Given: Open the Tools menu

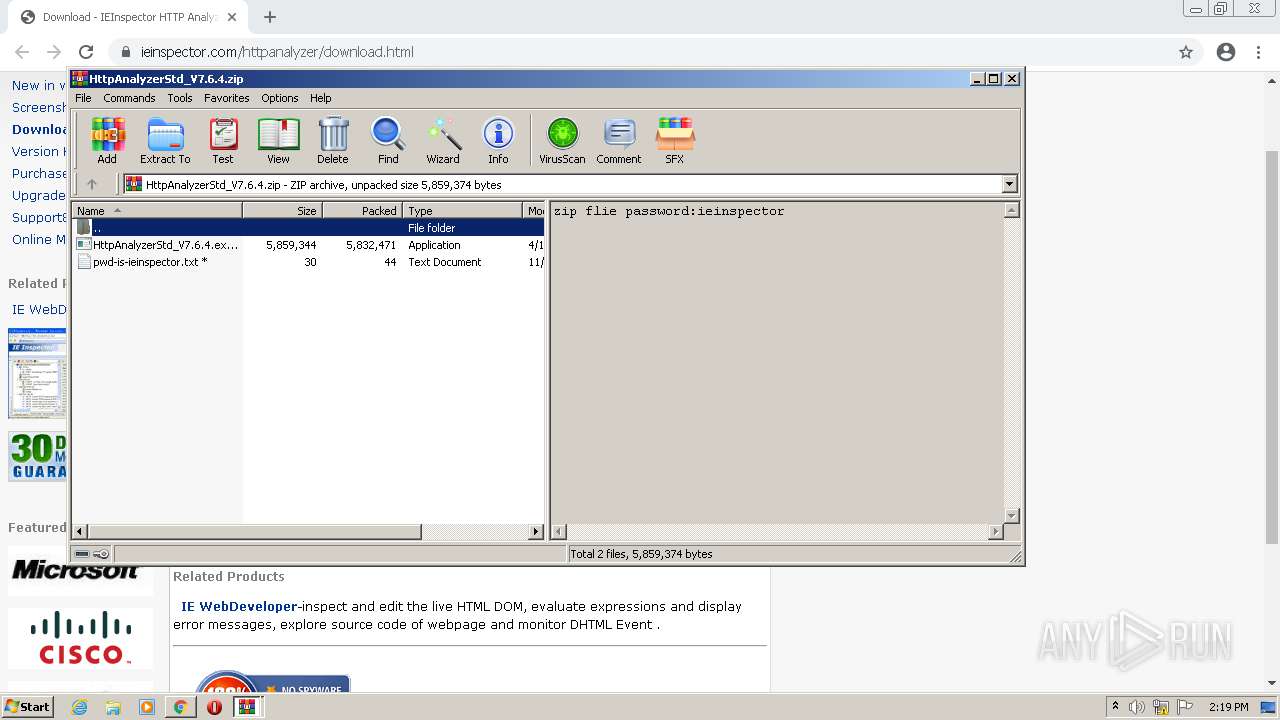Looking at the screenshot, I should 180,98.
